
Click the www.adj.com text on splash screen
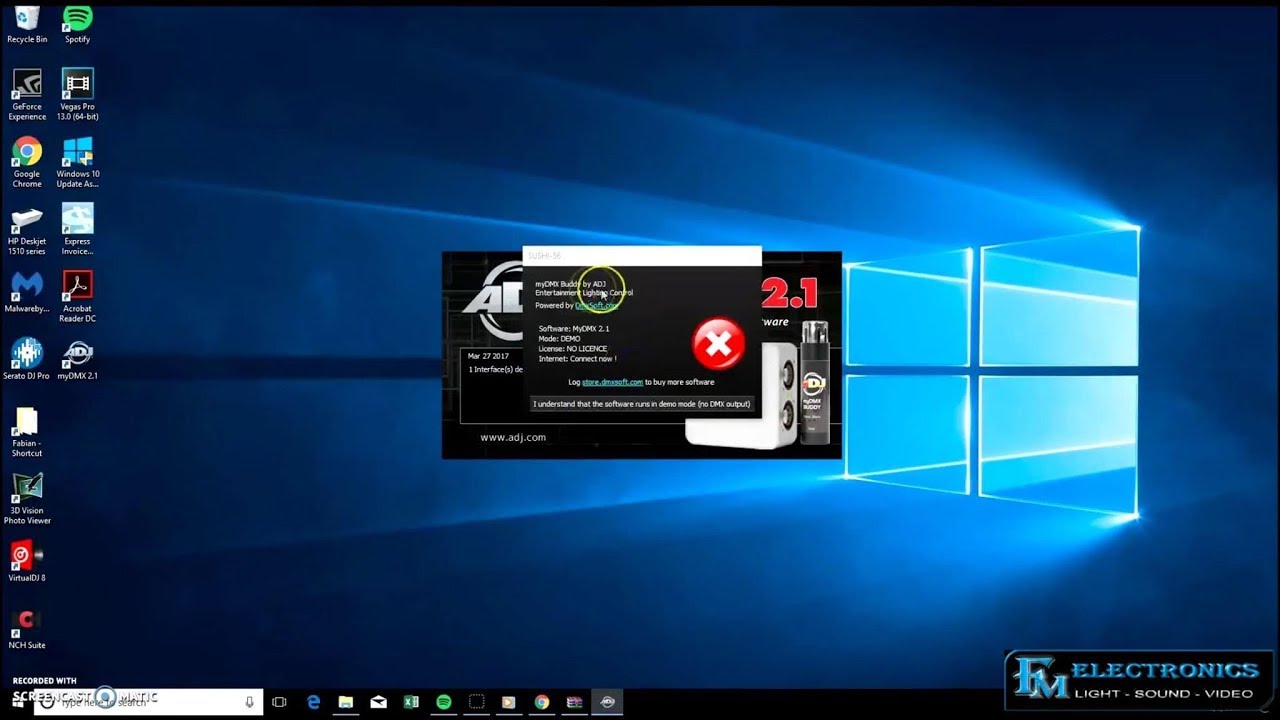[513, 437]
